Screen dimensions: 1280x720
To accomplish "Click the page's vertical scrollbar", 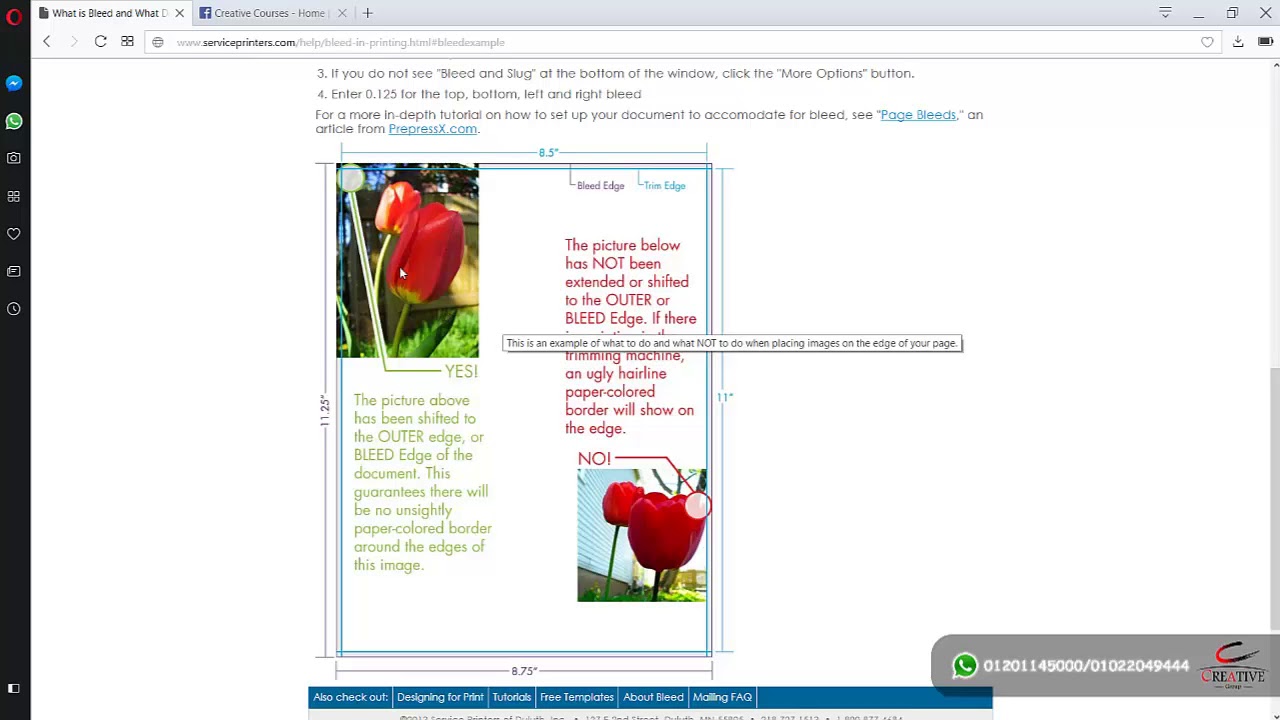I will pyautogui.click(x=1276, y=499).
